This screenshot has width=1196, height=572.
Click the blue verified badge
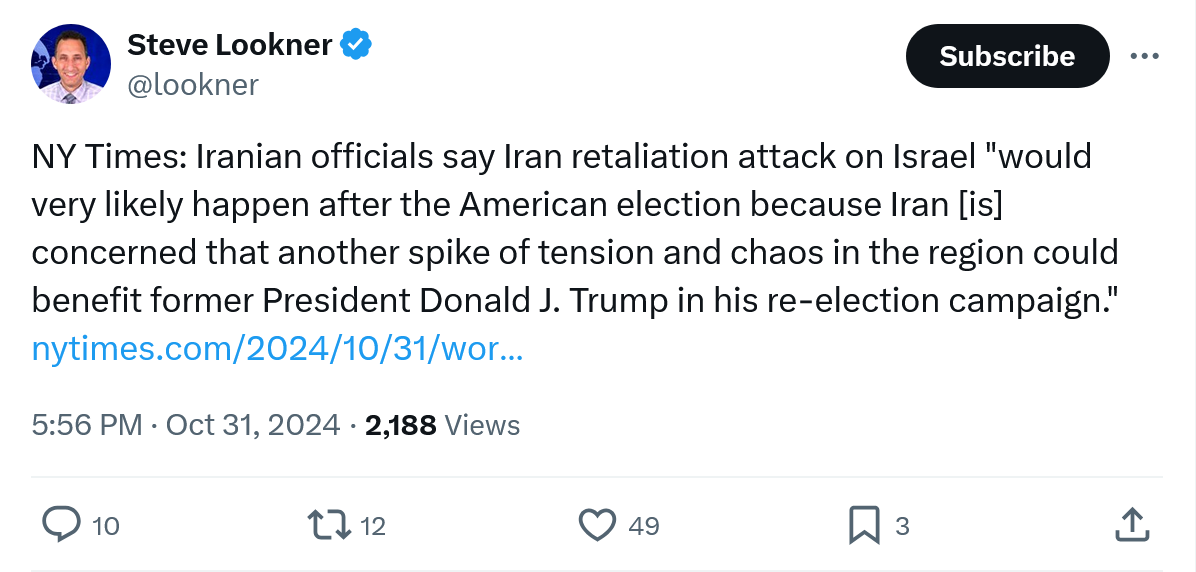(356, 44)
